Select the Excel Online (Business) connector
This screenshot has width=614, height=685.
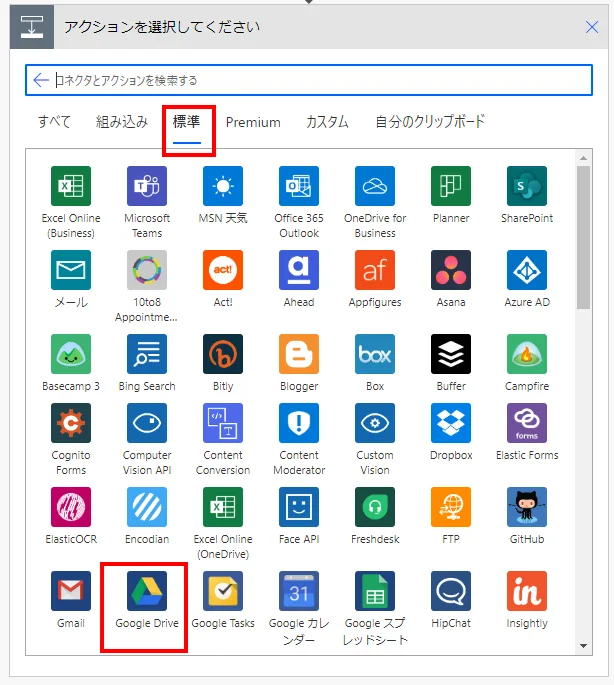click(71, 186)
